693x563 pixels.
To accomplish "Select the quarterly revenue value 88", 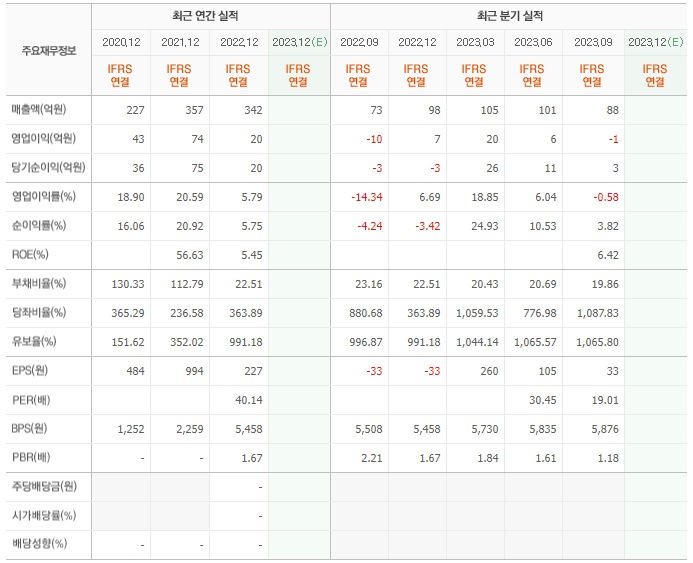I will tap(613, 110).
